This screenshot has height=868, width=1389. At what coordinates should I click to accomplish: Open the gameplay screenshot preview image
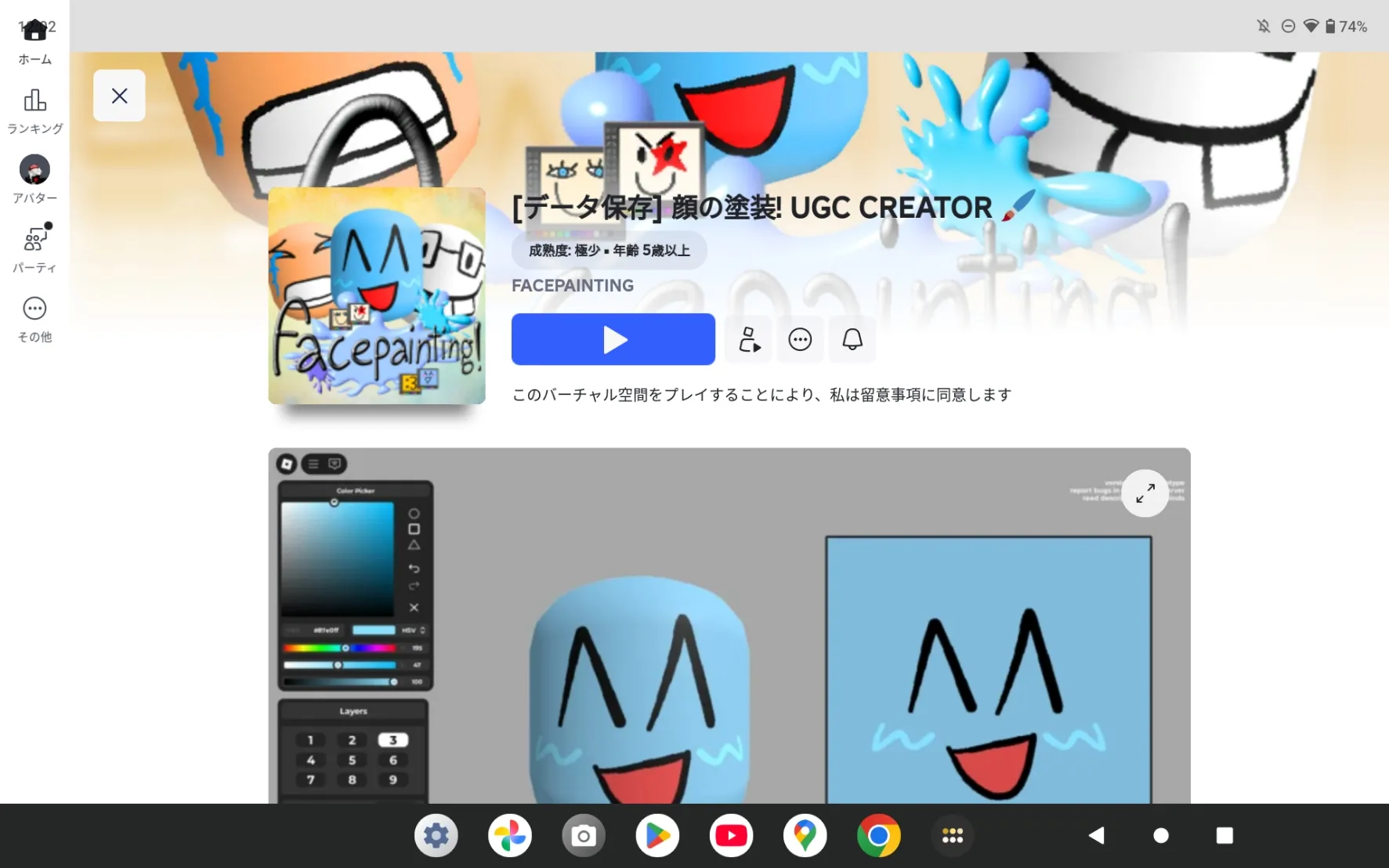point(729,625)
